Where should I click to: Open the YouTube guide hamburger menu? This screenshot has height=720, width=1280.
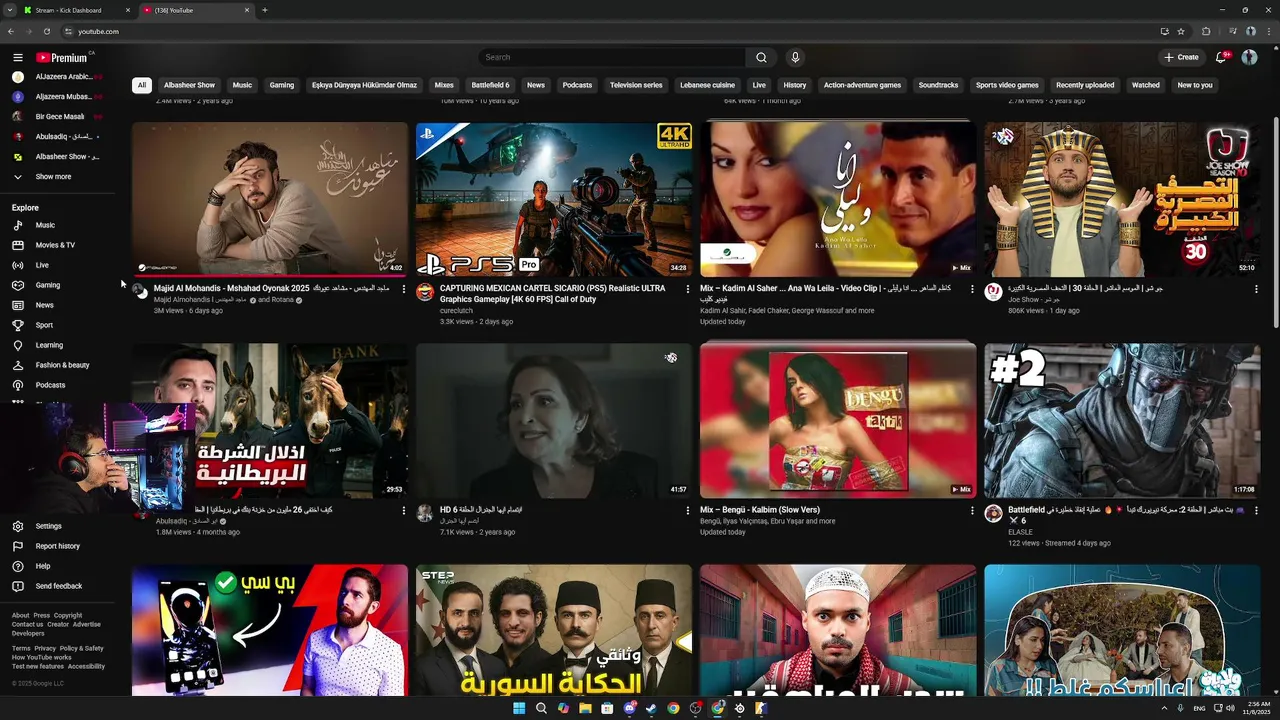click(x=17, y=58)
